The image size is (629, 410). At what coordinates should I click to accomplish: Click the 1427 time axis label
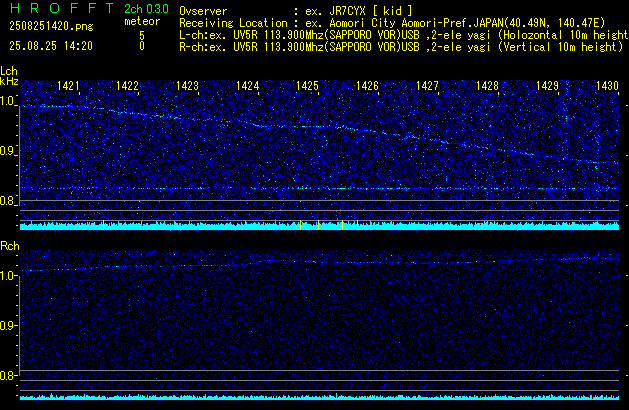pyautogui.click(x=427, y=86)
